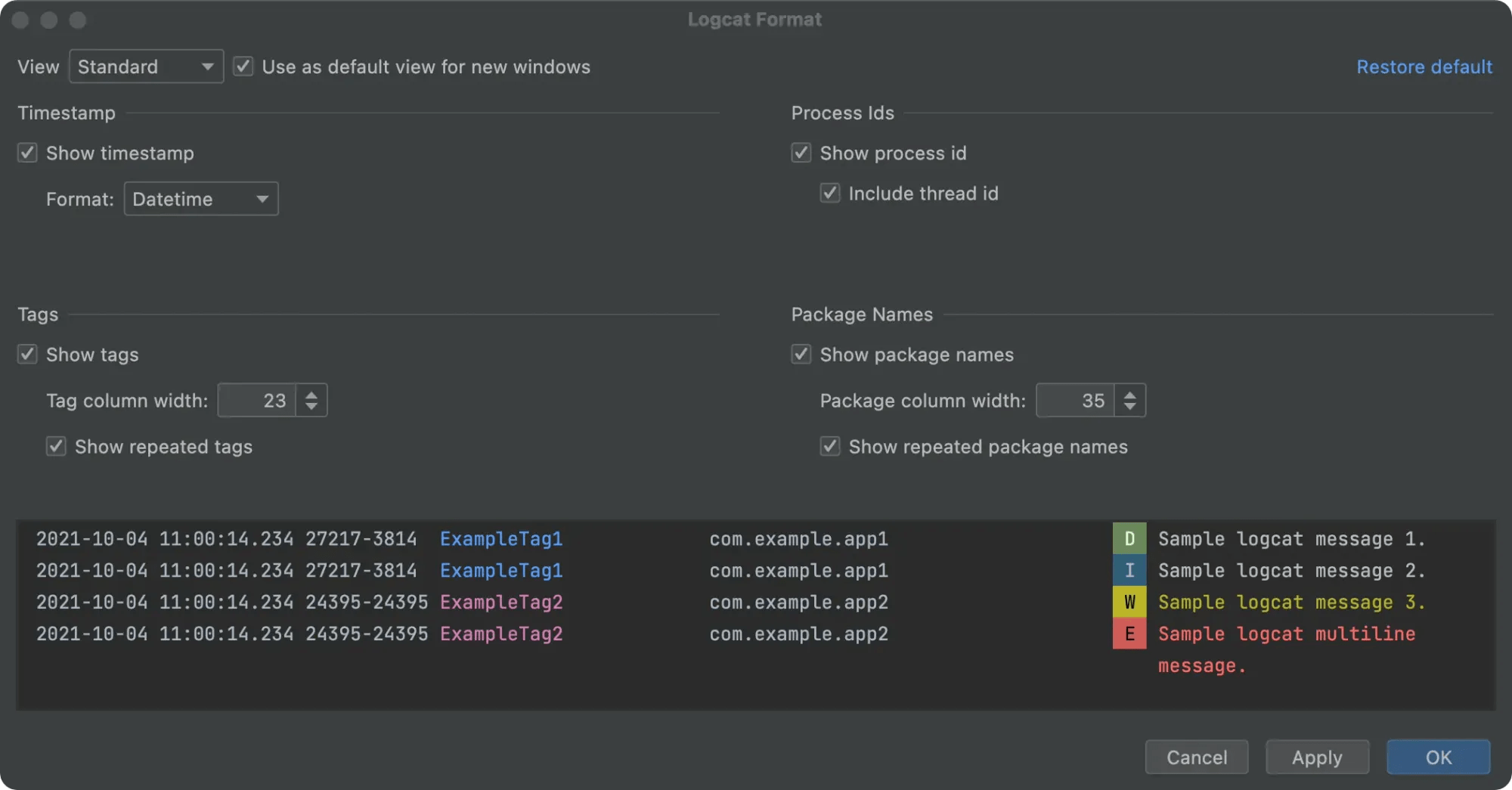
Task: Decrease the Package column width stepper
Action: pos(1130,407)
